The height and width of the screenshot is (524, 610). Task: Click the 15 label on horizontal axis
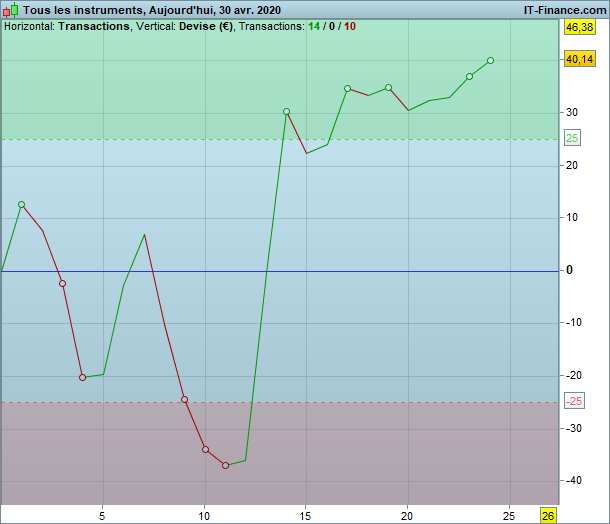(x=305, y=516)
